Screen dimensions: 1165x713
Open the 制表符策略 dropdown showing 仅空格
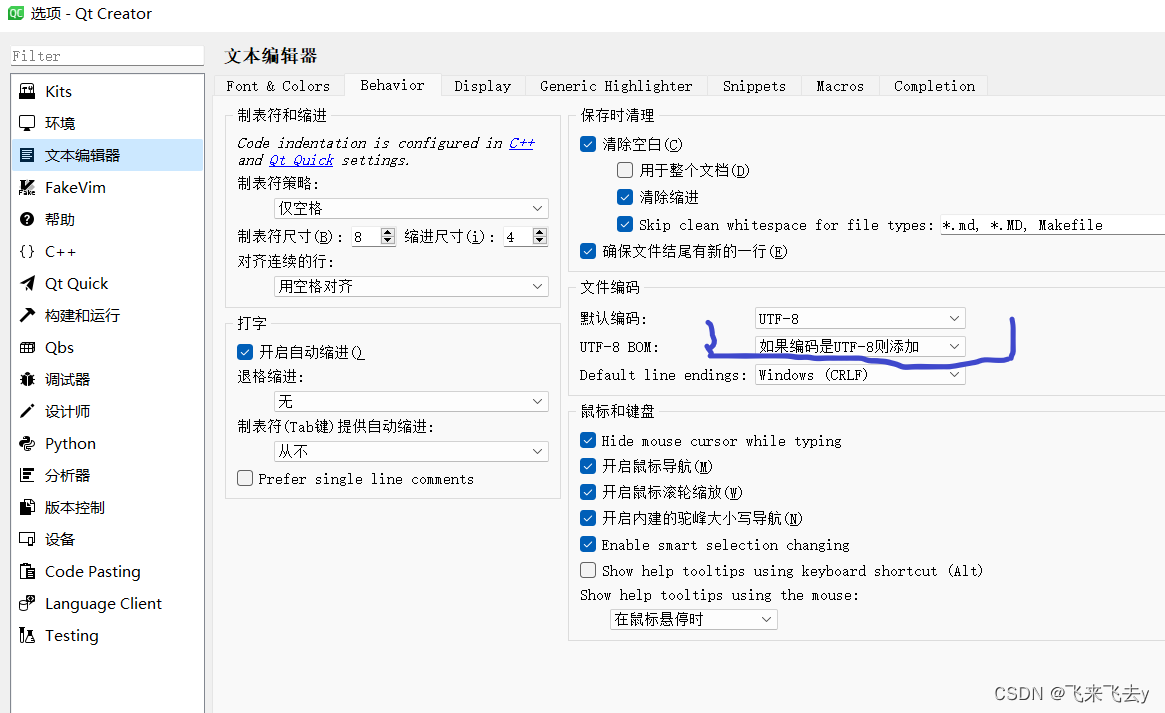pos(411,208)
